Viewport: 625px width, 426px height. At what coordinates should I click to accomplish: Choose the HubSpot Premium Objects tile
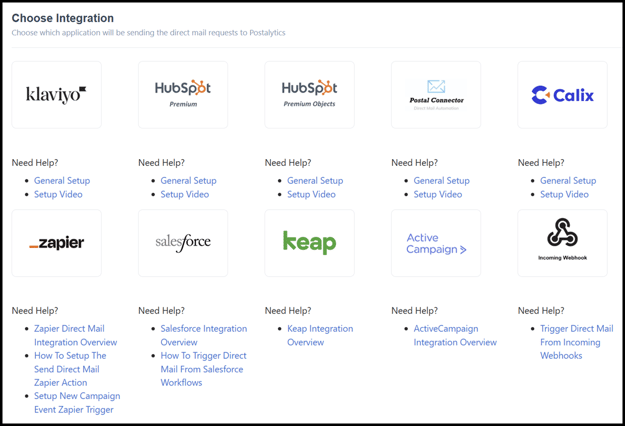(309, 95)
